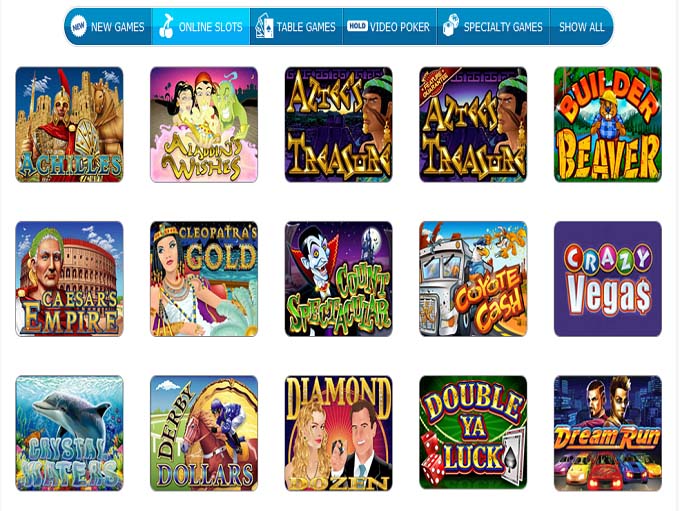This screenshot has height=511, width=680.
Task: Open the Video Poker category
Action: click(390, 26)
